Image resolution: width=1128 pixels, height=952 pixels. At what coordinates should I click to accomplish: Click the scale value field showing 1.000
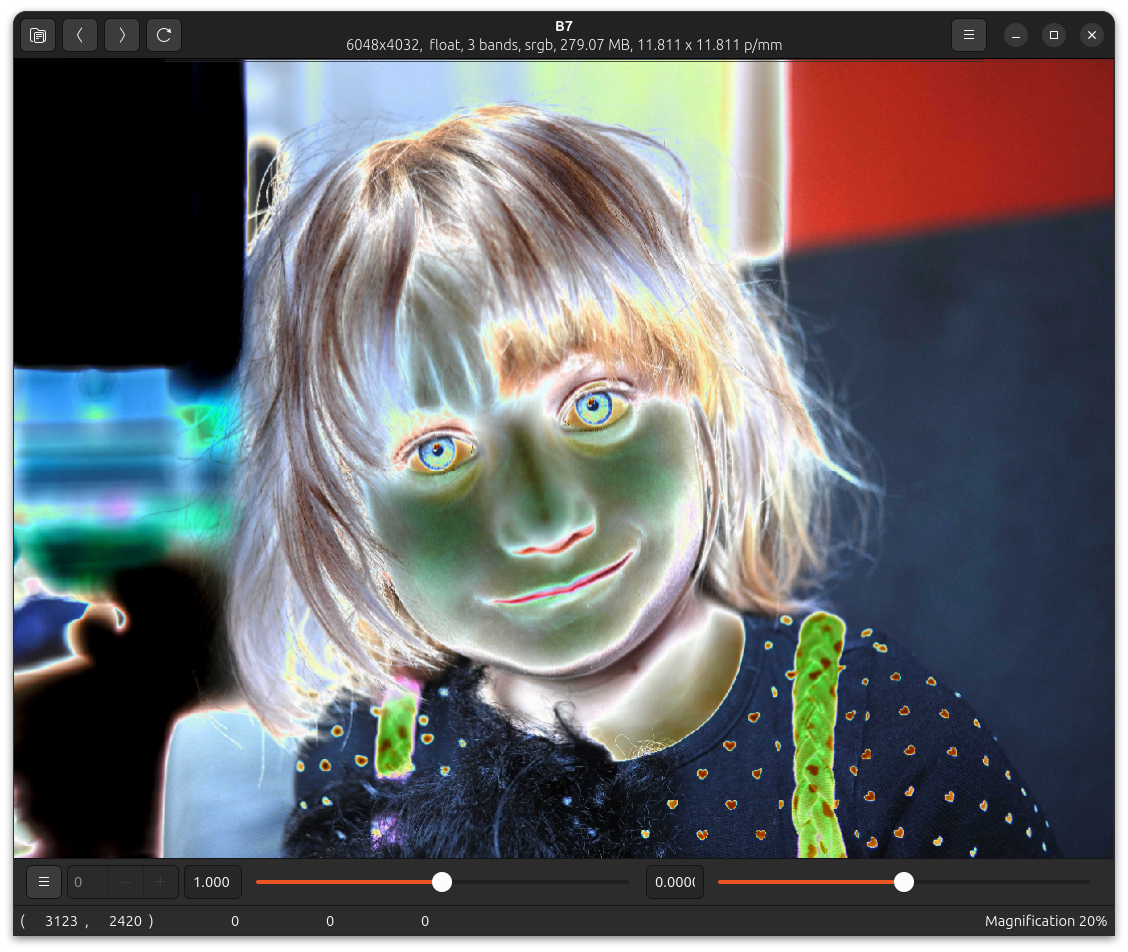coord(212,882)
